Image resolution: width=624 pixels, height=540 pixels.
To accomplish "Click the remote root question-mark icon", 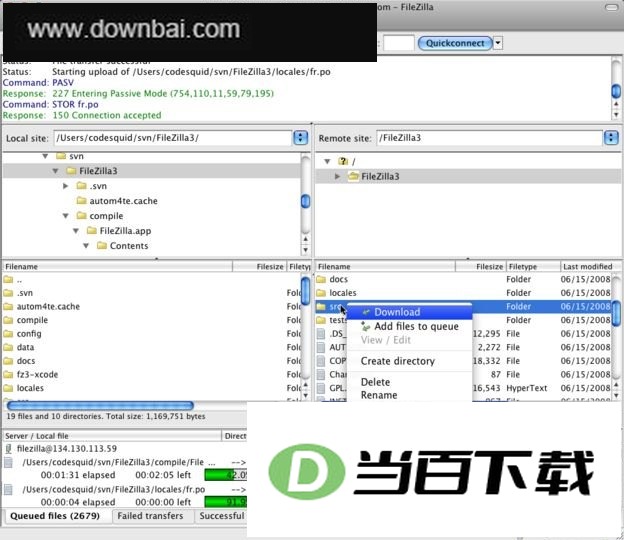I will click(x=343, y=161).
